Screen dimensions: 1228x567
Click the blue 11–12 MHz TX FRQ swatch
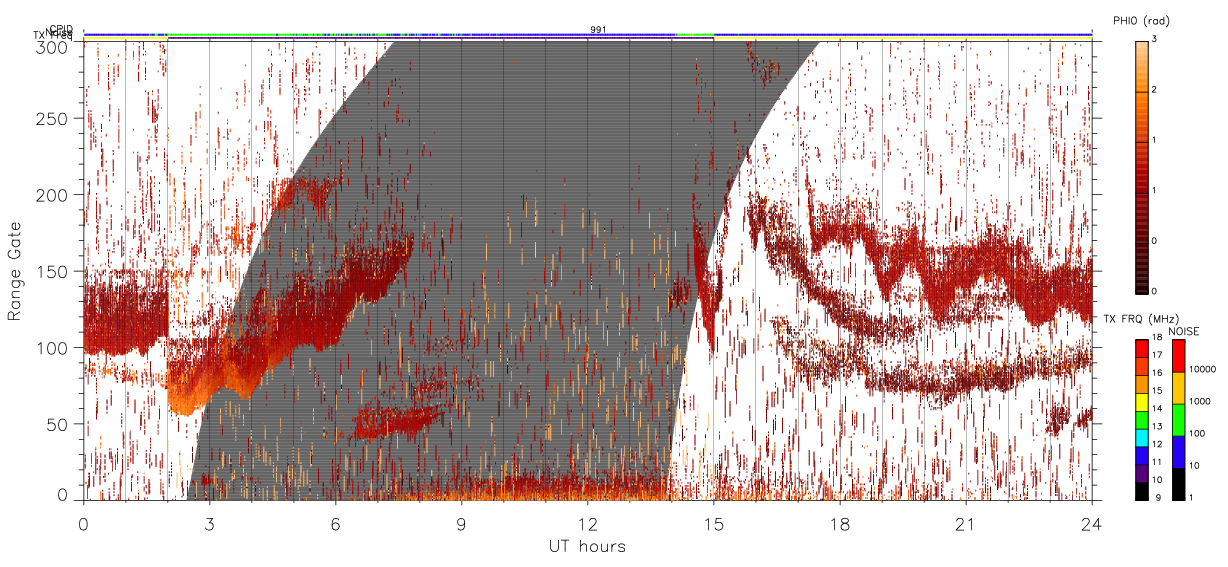(1141, 455)
